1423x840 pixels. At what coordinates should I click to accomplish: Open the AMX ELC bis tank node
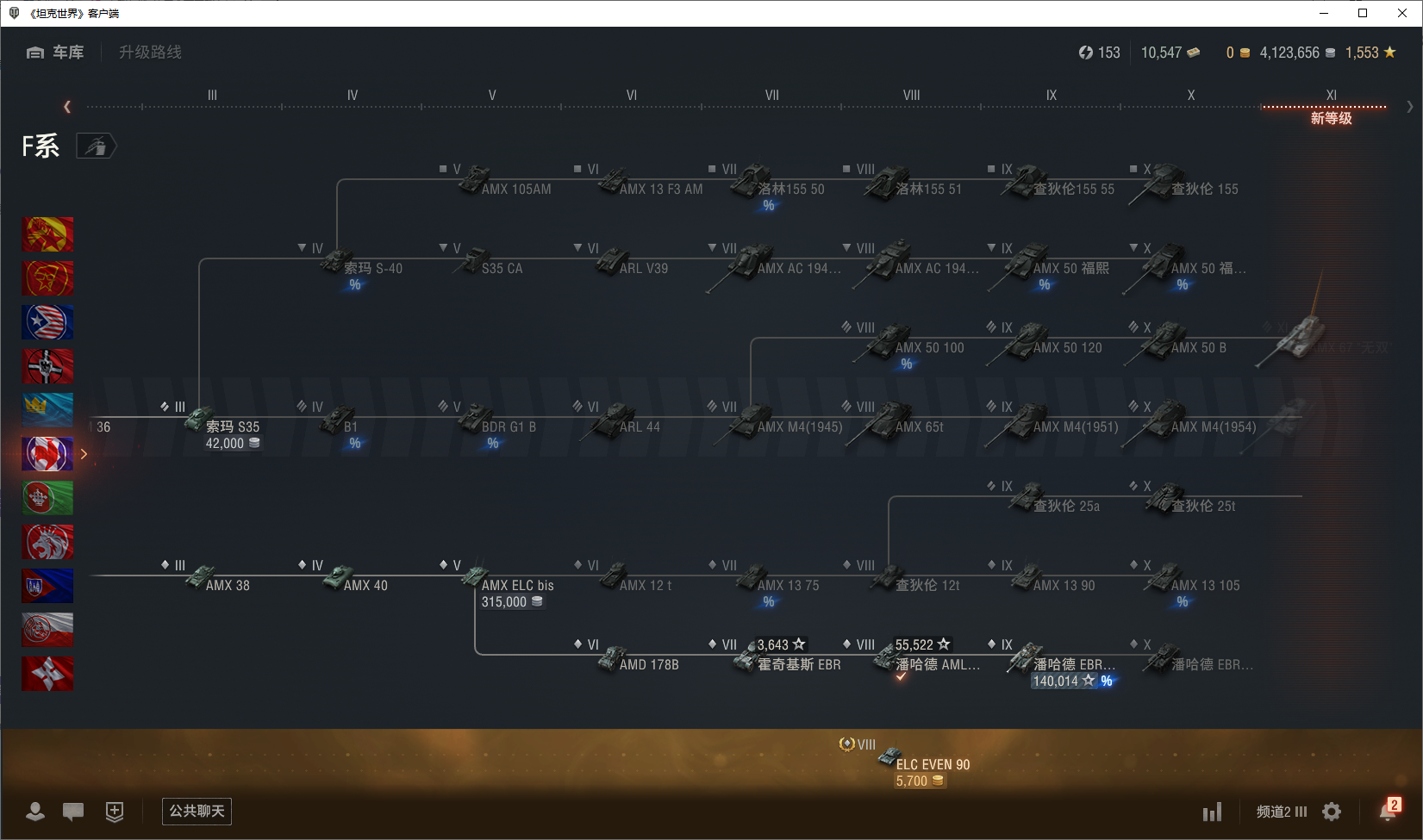pyautogui.click(x=509, y=586)
